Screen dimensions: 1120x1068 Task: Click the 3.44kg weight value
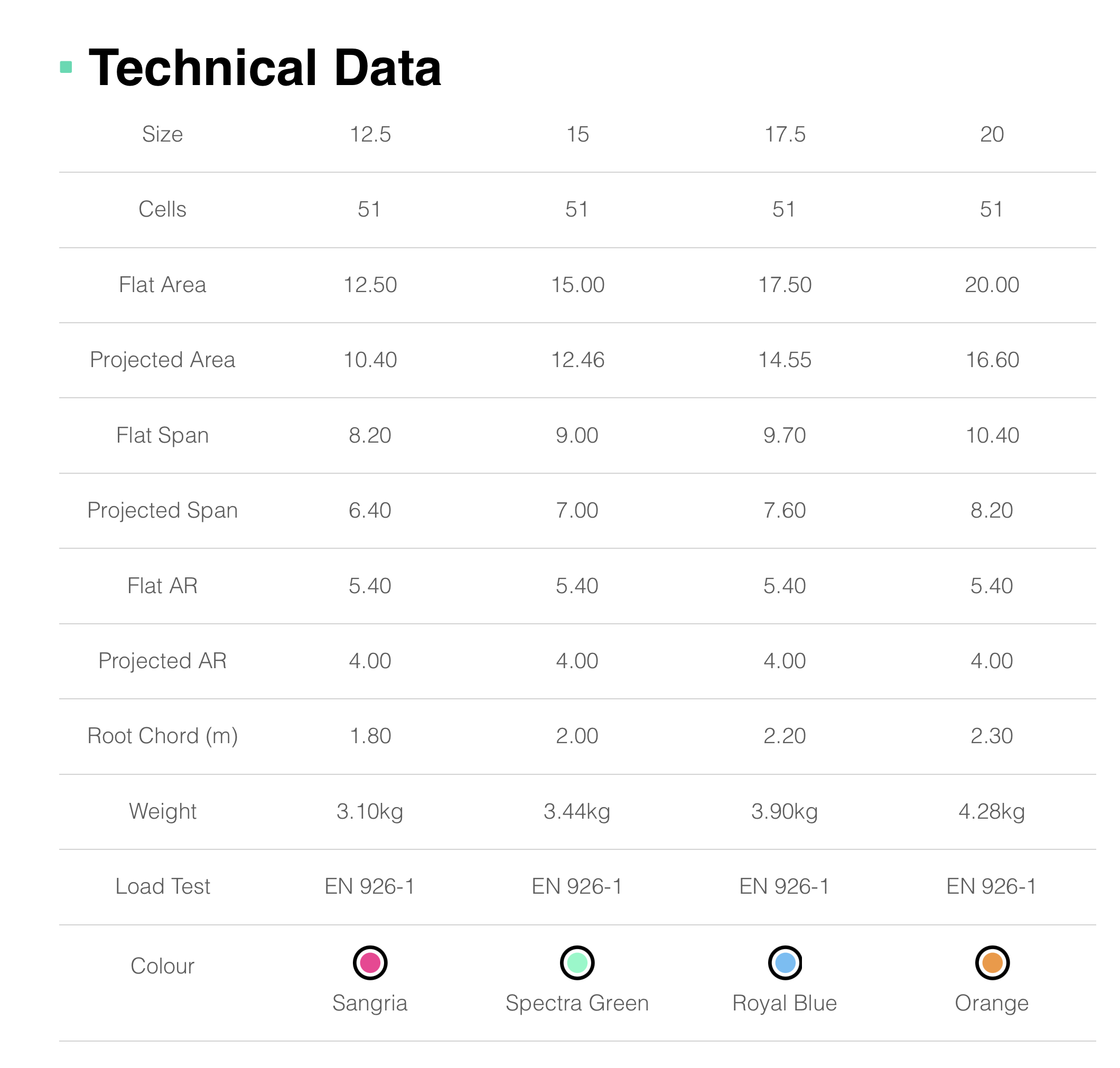pos(577,811)
